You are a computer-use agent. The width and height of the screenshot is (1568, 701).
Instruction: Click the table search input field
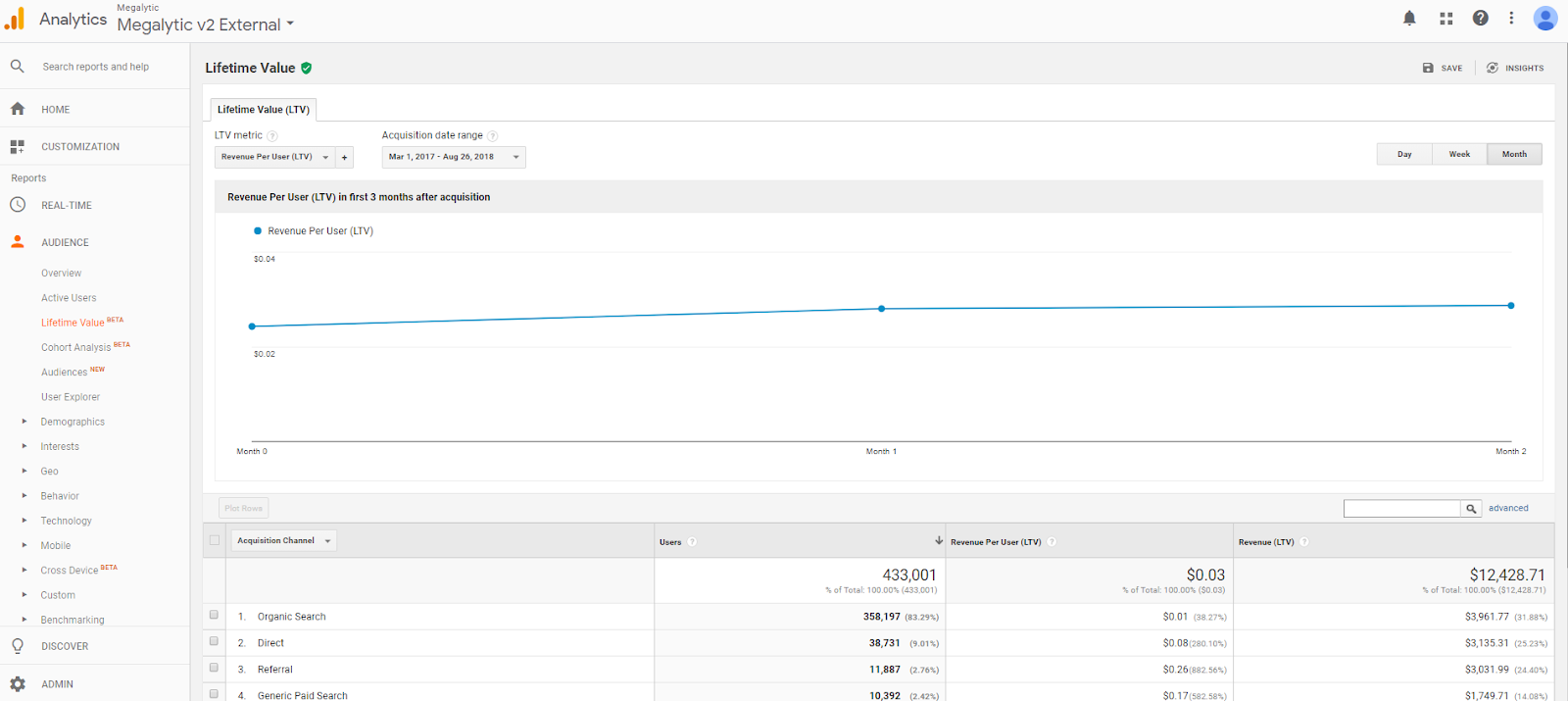tap(1402, 508)
